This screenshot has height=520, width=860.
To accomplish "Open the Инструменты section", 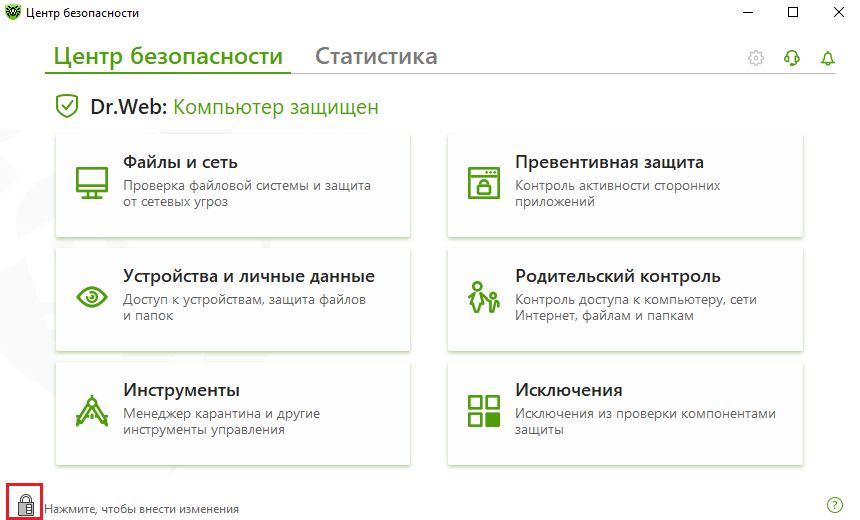I will 233,414.
